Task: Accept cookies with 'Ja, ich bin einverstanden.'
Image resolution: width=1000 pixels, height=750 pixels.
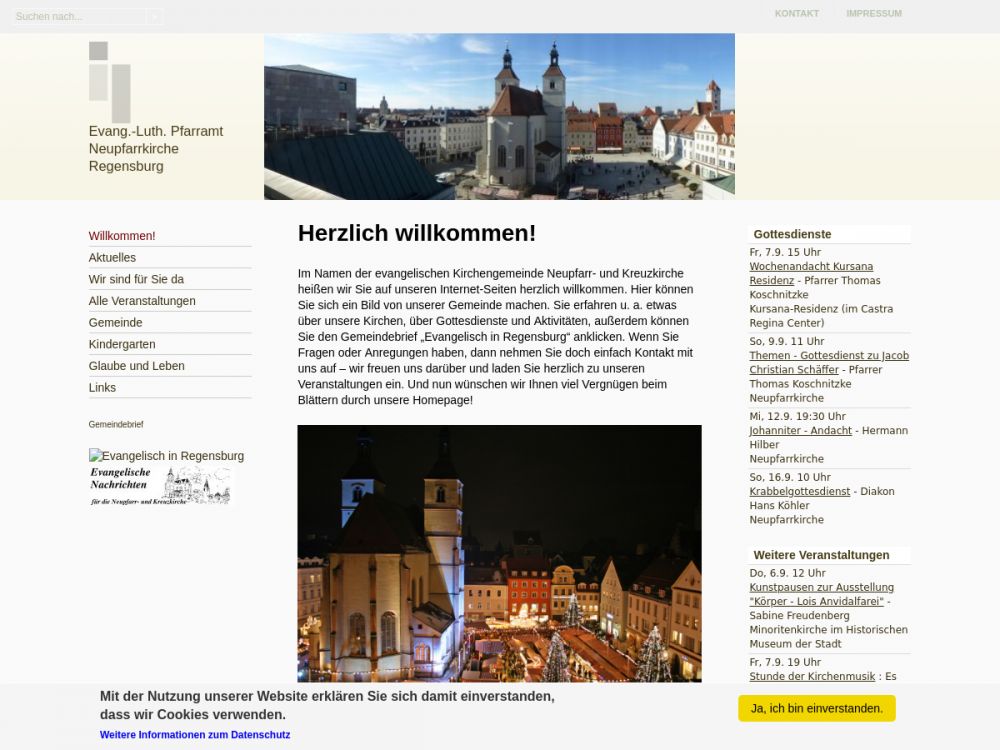Action: click(816, 708)
